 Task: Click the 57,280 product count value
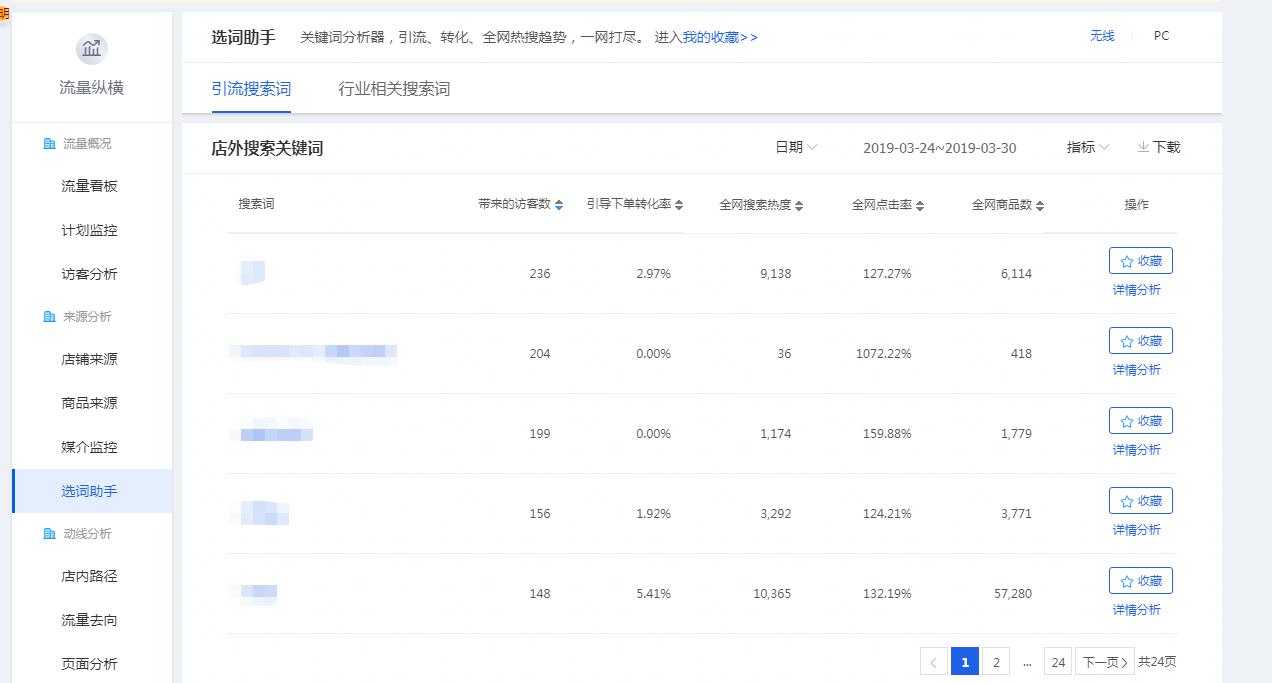(1014, 594)
